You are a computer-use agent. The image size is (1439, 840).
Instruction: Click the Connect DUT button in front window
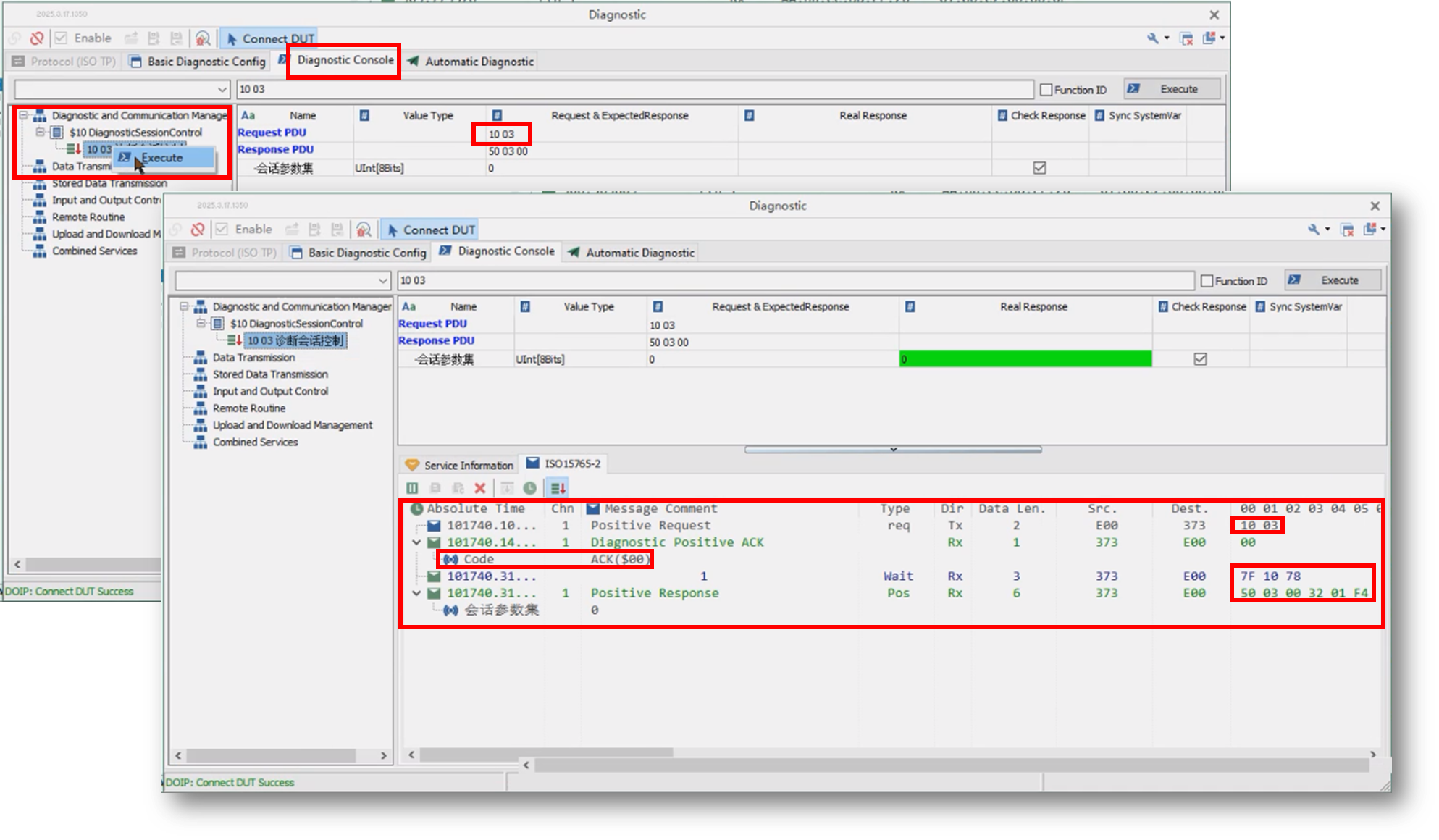pos(431,230)
